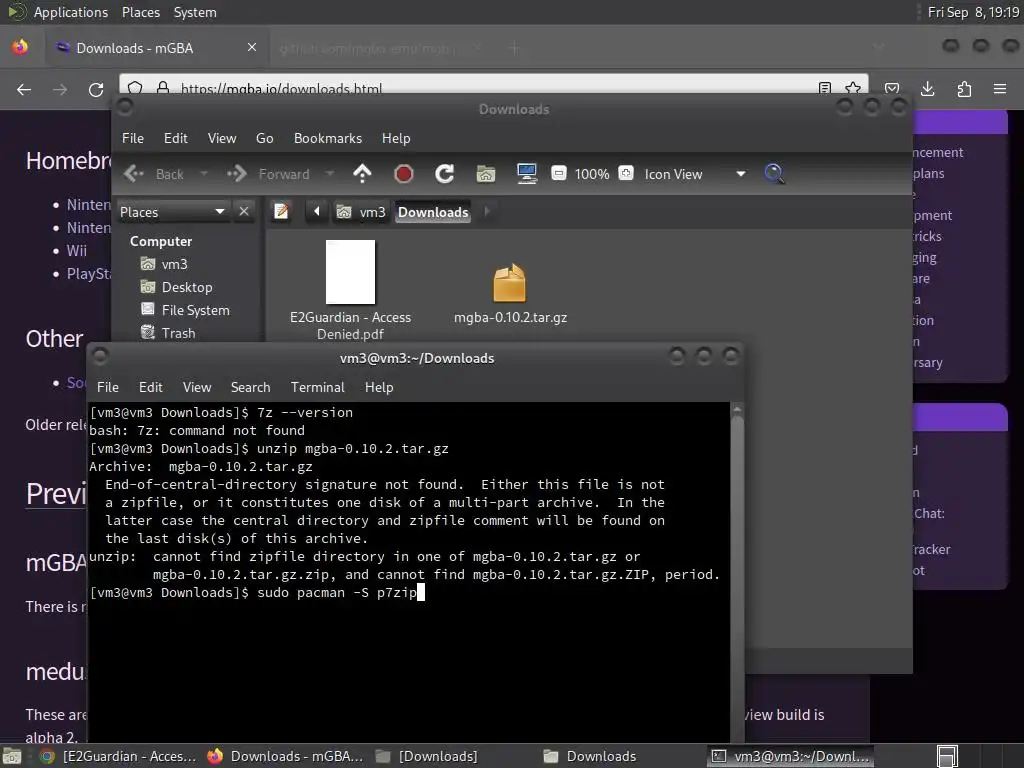Image resolution: width=1024 pixels, height=768 pixels.
Task: Open System menu in top panel
Action: point(195,12)
